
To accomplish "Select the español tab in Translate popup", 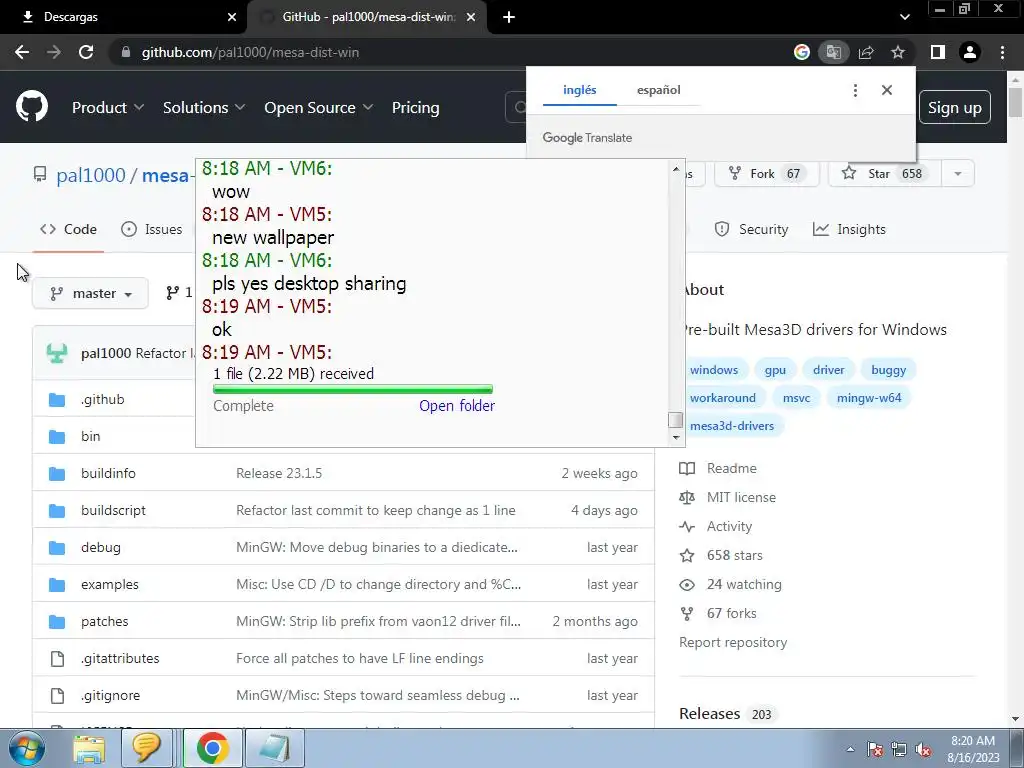I will click(x=658, y=90).
